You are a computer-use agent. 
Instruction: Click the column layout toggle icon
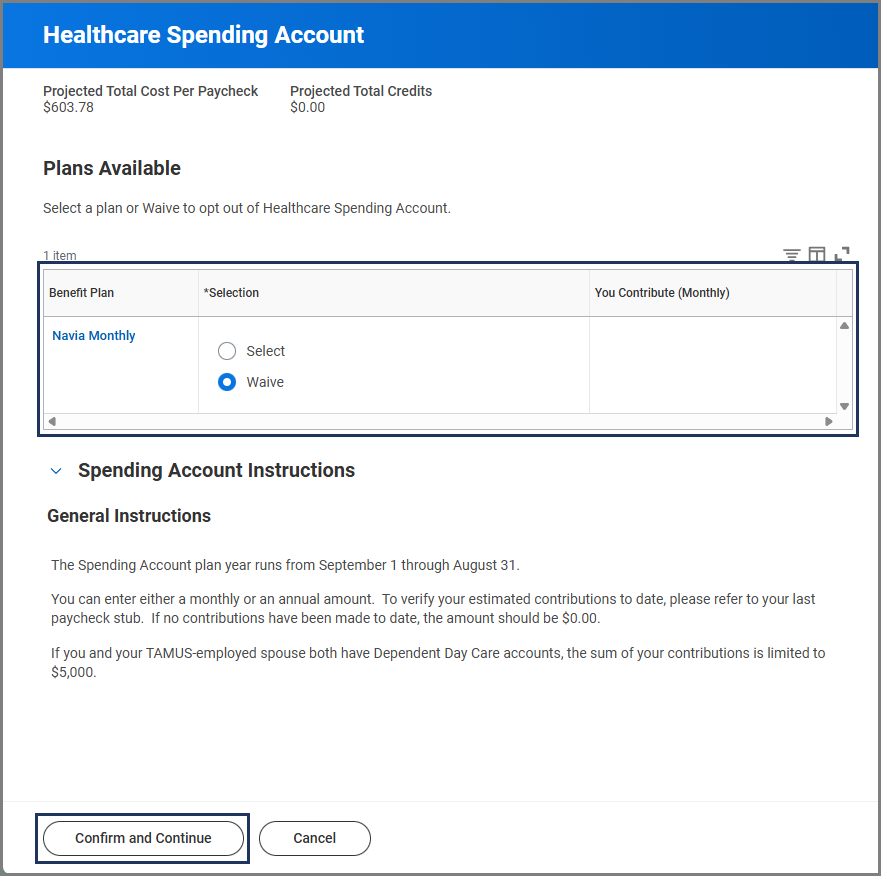[x=817, y=255]
